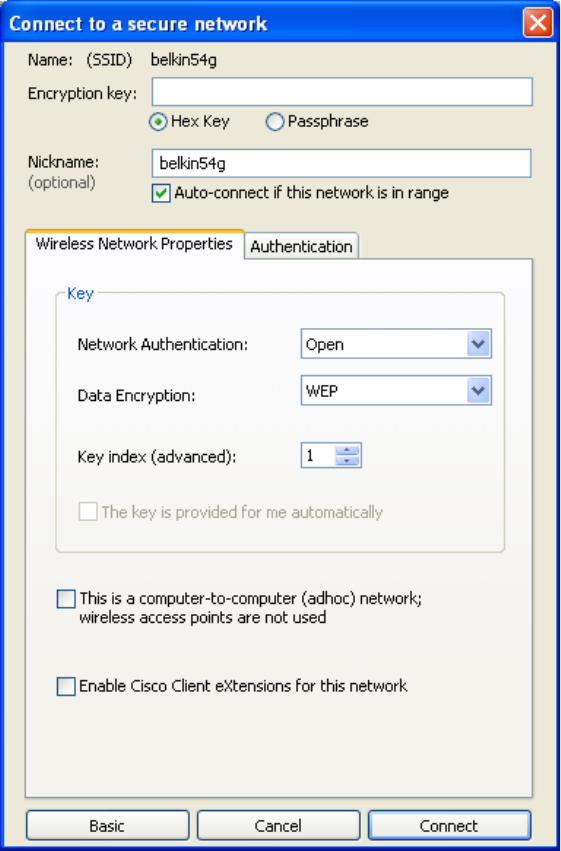Open the Network Authentication dropdown arrow
The width and height of the screenshot is (561, 851).
point(478,344)
